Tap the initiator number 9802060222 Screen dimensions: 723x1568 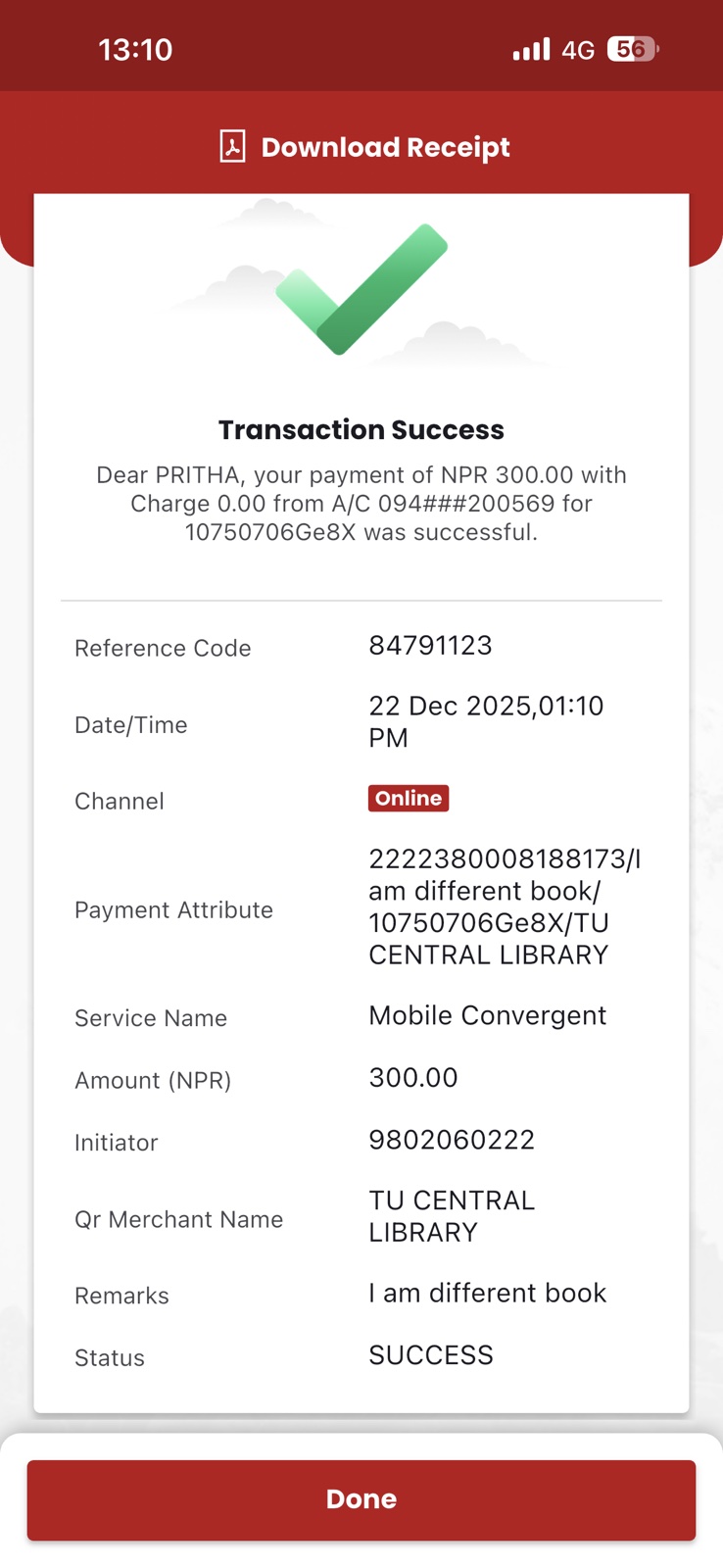[452, 1140]
